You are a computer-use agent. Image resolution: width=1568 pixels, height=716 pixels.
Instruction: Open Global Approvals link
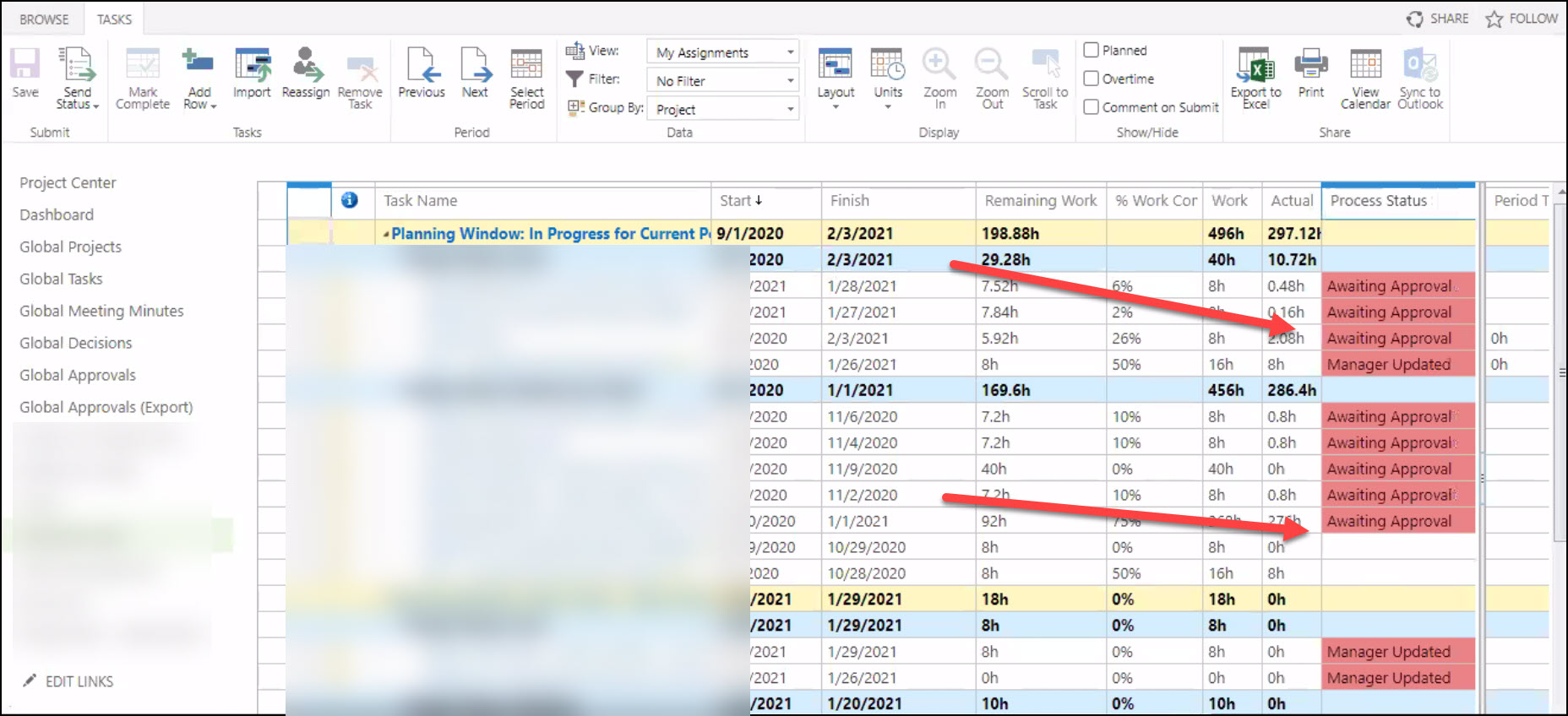tap(78, 375)
